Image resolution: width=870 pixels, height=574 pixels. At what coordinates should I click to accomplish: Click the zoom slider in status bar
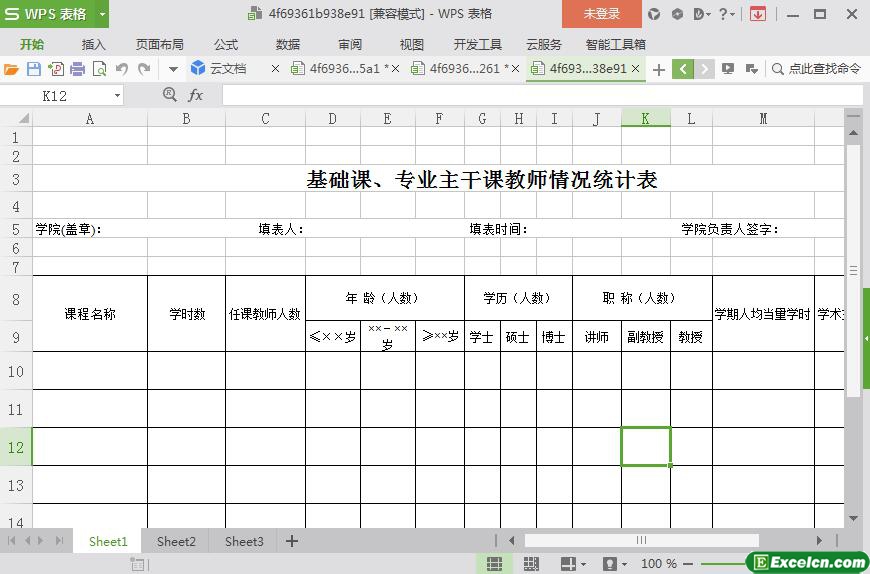(x=720, y=564)
